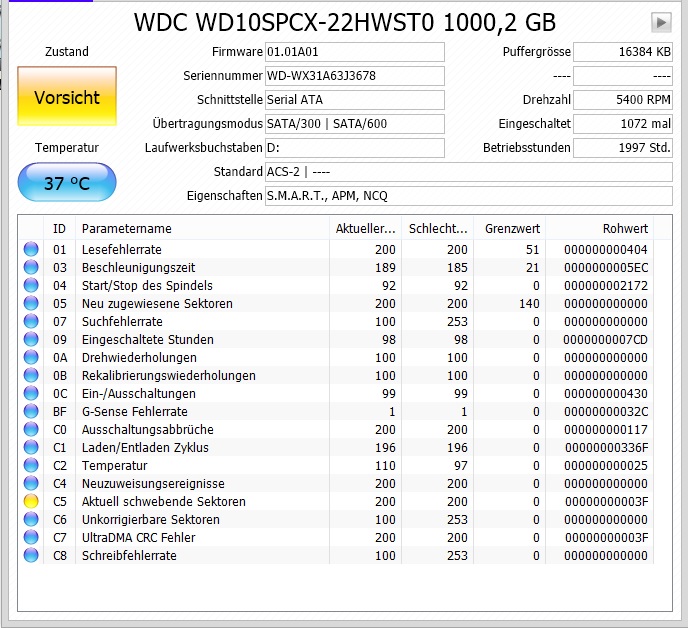Select the Neuzuweisungsereignisse parameter name
The height and width of the screenshot is (628, 688).
point(153,483)
